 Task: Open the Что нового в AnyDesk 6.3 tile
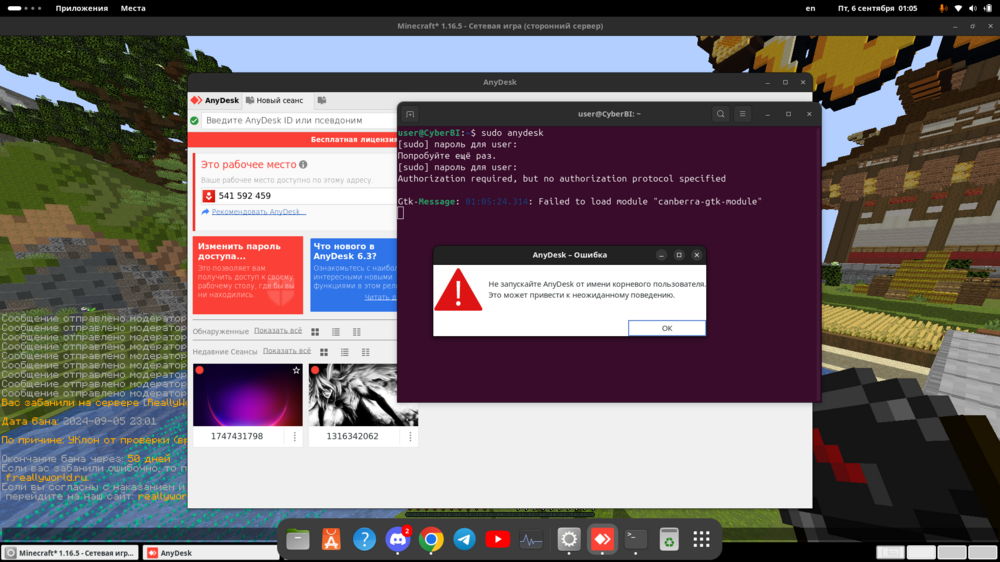click(353, 275)
